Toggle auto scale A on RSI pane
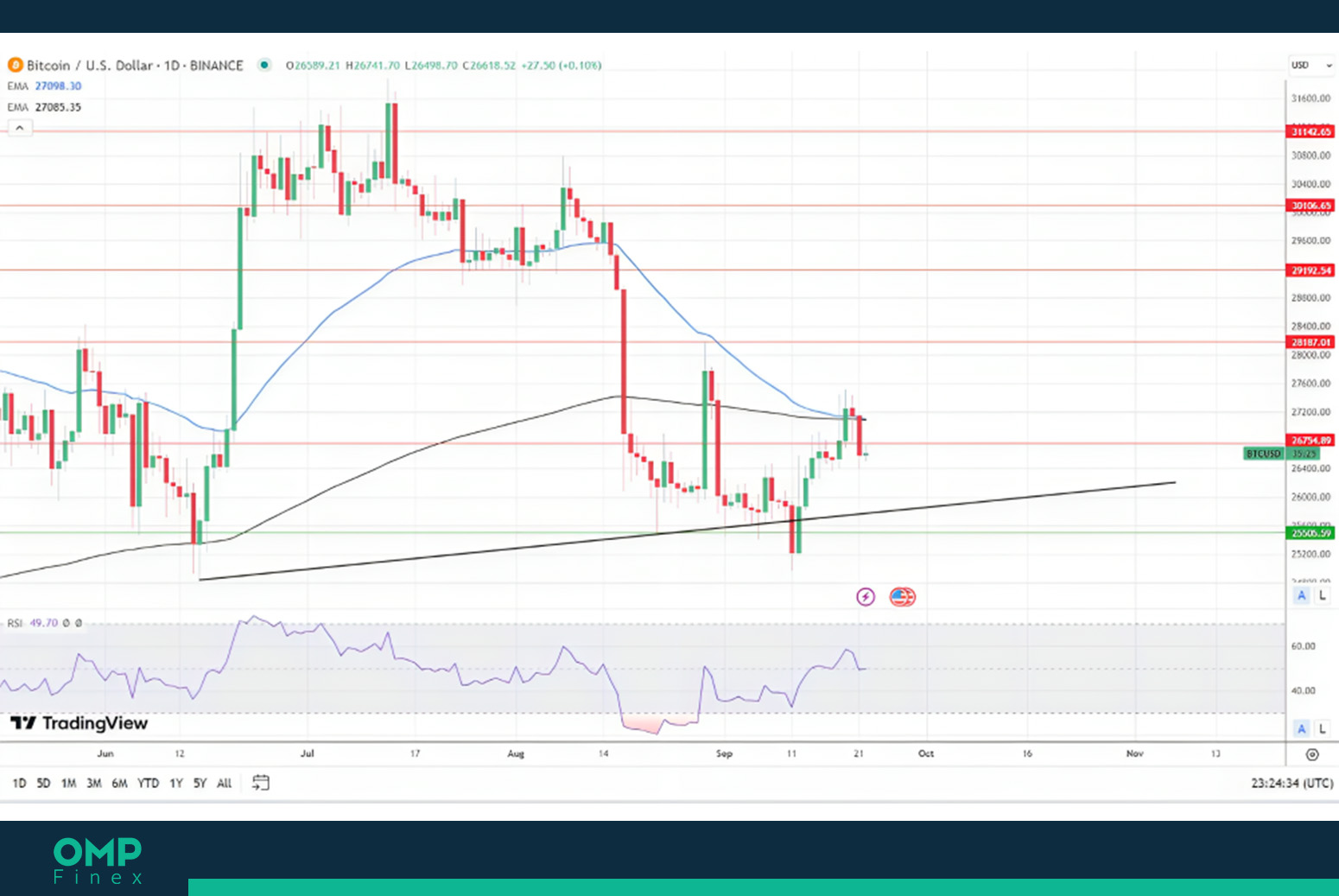 coord(1302,728)
